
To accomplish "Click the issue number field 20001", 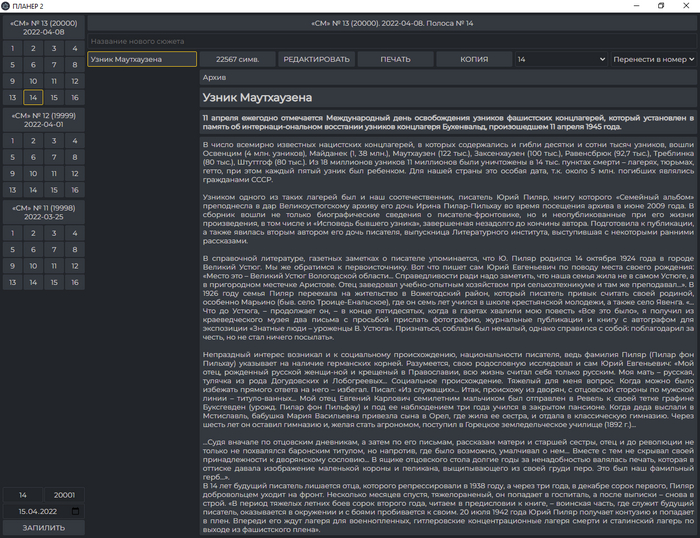I will click(64, 495).
